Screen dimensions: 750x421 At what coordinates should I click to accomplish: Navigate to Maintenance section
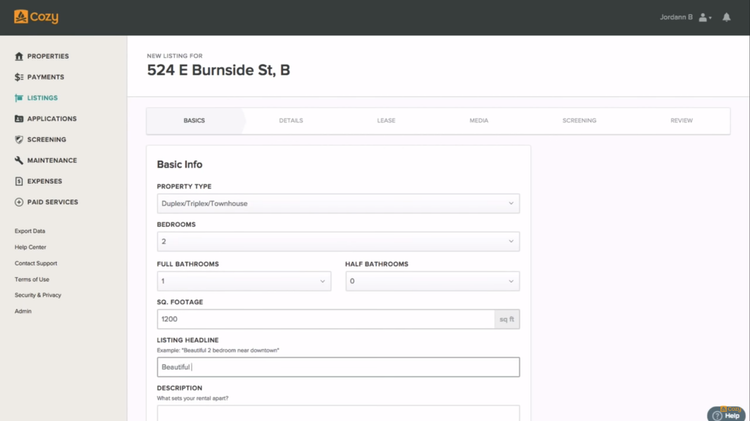51,160
